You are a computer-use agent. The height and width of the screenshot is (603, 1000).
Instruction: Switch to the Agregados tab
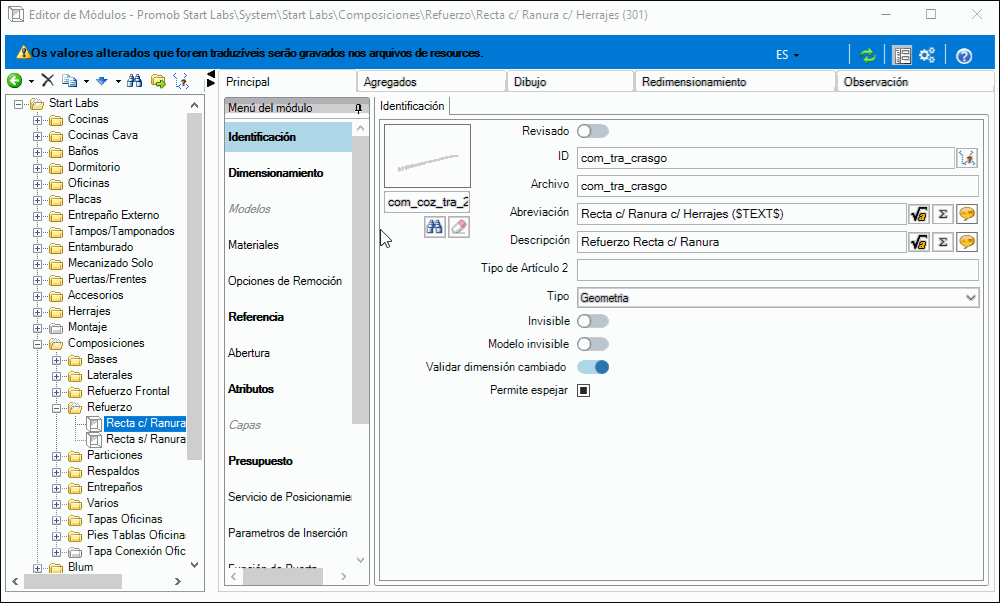[430, 82]
